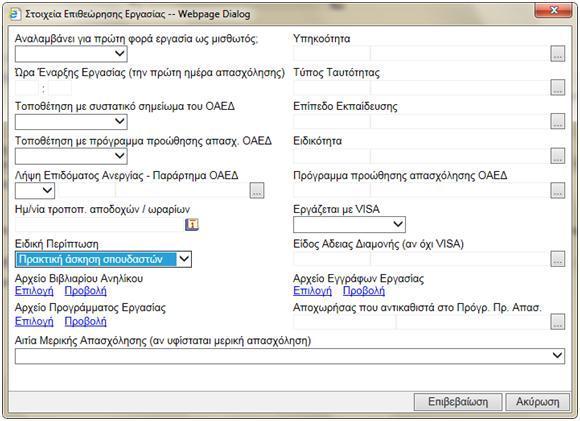Click Επιβεβαίωση button
580x421 pixels.
458,402
